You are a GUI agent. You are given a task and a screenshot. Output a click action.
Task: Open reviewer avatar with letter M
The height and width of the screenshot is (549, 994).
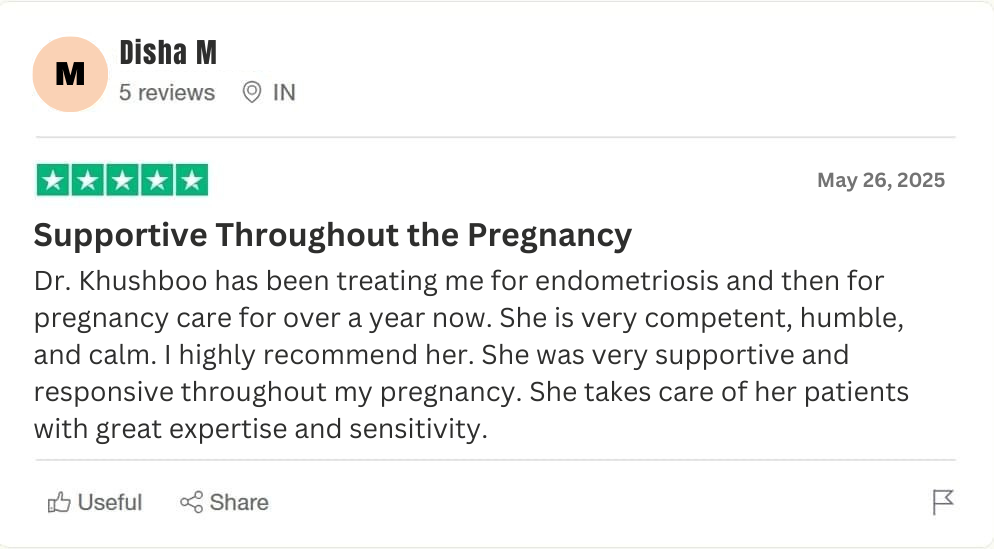click(69, 73)
